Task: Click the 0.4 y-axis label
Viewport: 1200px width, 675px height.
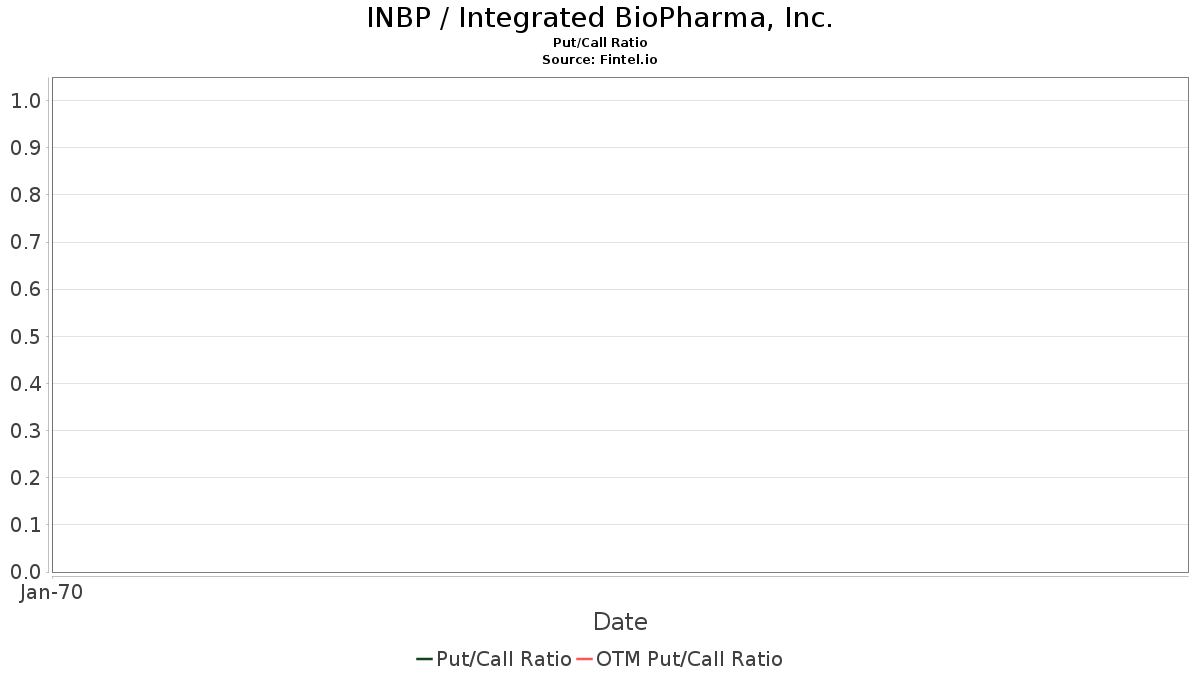Action: [x=25, y=383]
